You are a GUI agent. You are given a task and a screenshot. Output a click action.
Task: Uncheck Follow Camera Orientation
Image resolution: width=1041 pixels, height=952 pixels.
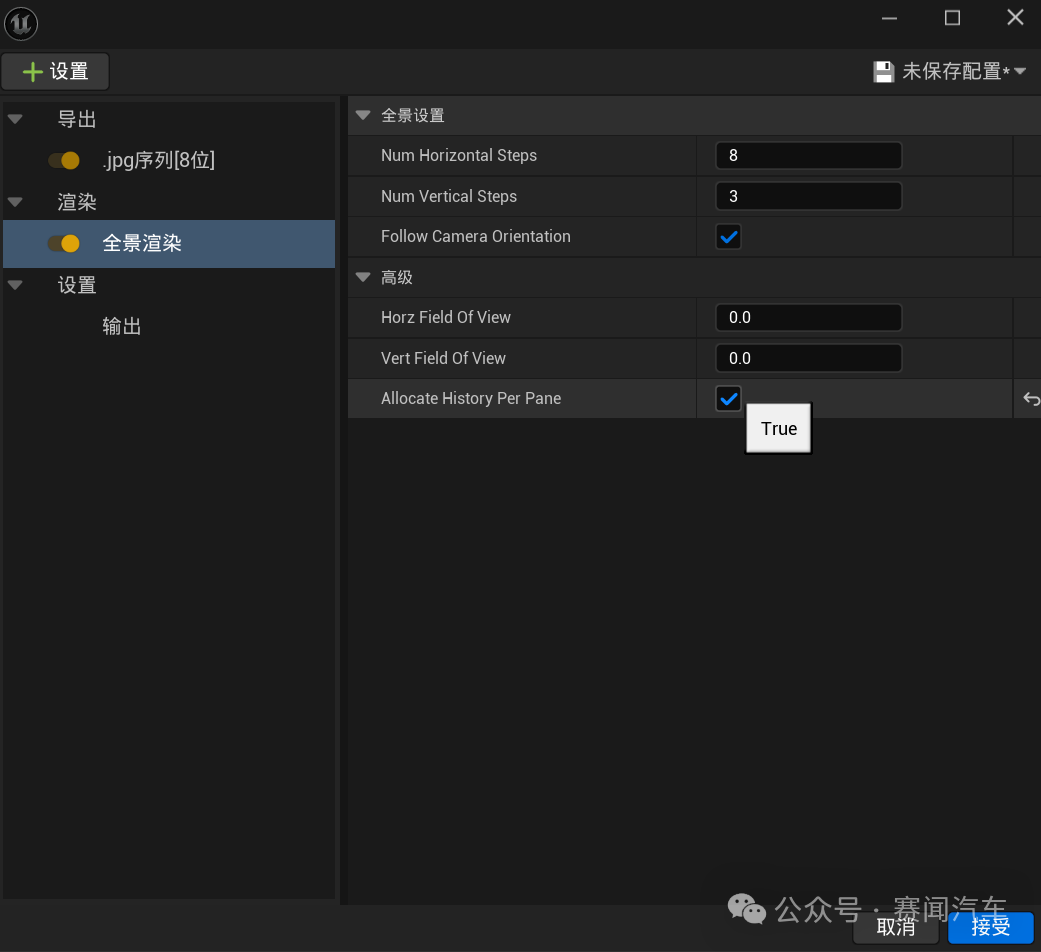728,236
